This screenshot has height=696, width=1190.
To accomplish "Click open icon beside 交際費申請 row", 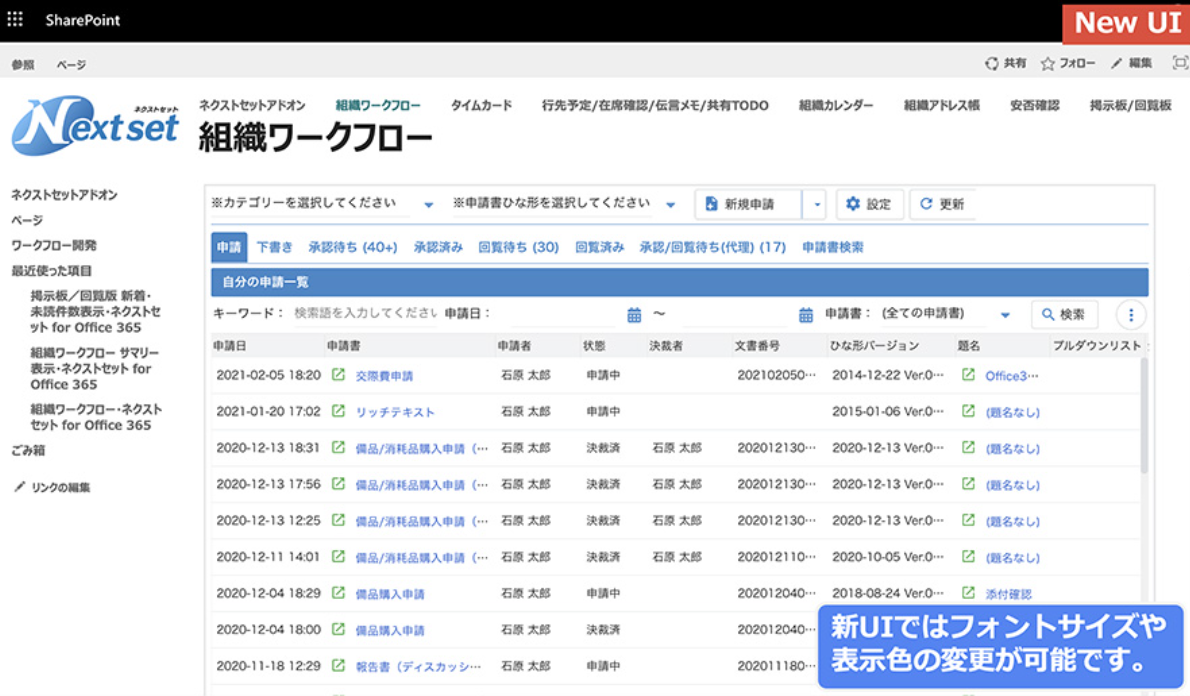I will tap(338, 376).
